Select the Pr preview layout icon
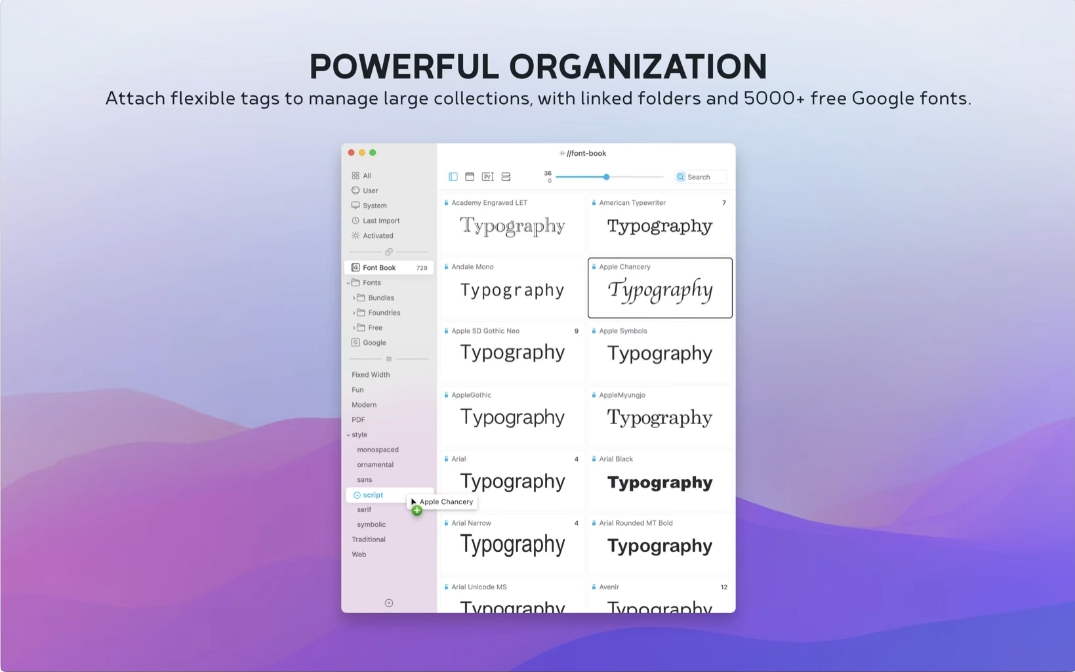The image size is (1075, 672). click(x=487, y=177)
